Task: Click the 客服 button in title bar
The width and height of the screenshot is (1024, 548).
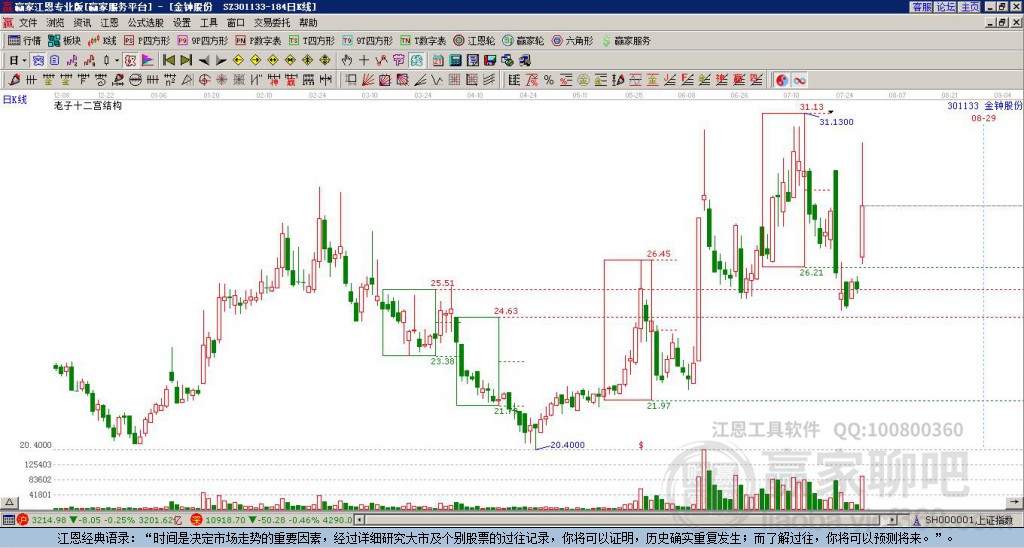Action: click(x=921, y=7)
